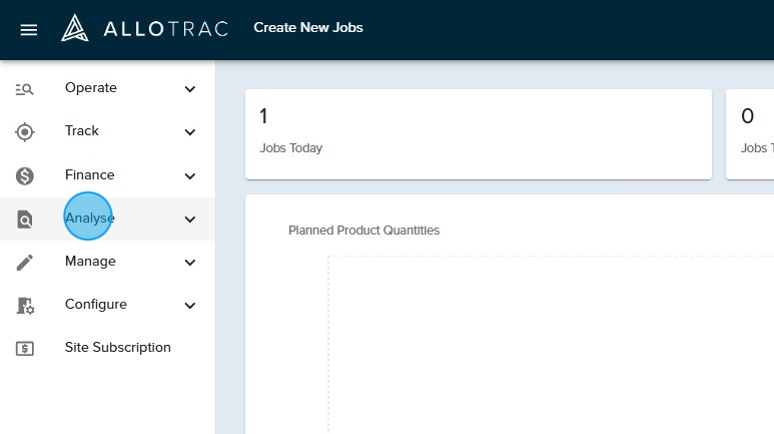Open the Site Subscription link
This screenshot has height=434, width=774.
click(x=117, y=347)
